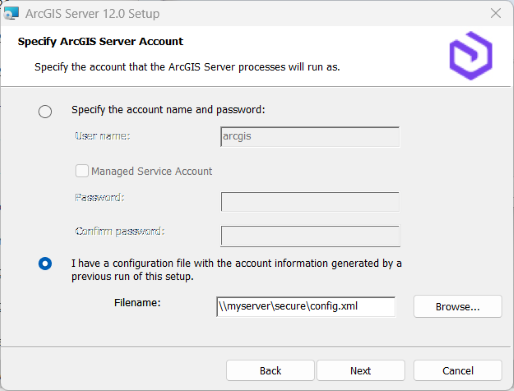The width and height of the screenshot is (514, 391).
Task: Click the 'Filename:' label
Action: tap(137, 303)
